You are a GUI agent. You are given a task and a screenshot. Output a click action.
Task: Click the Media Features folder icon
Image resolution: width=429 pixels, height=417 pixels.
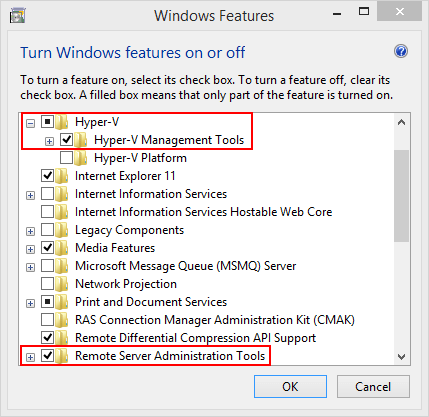[x=62, y=248]
